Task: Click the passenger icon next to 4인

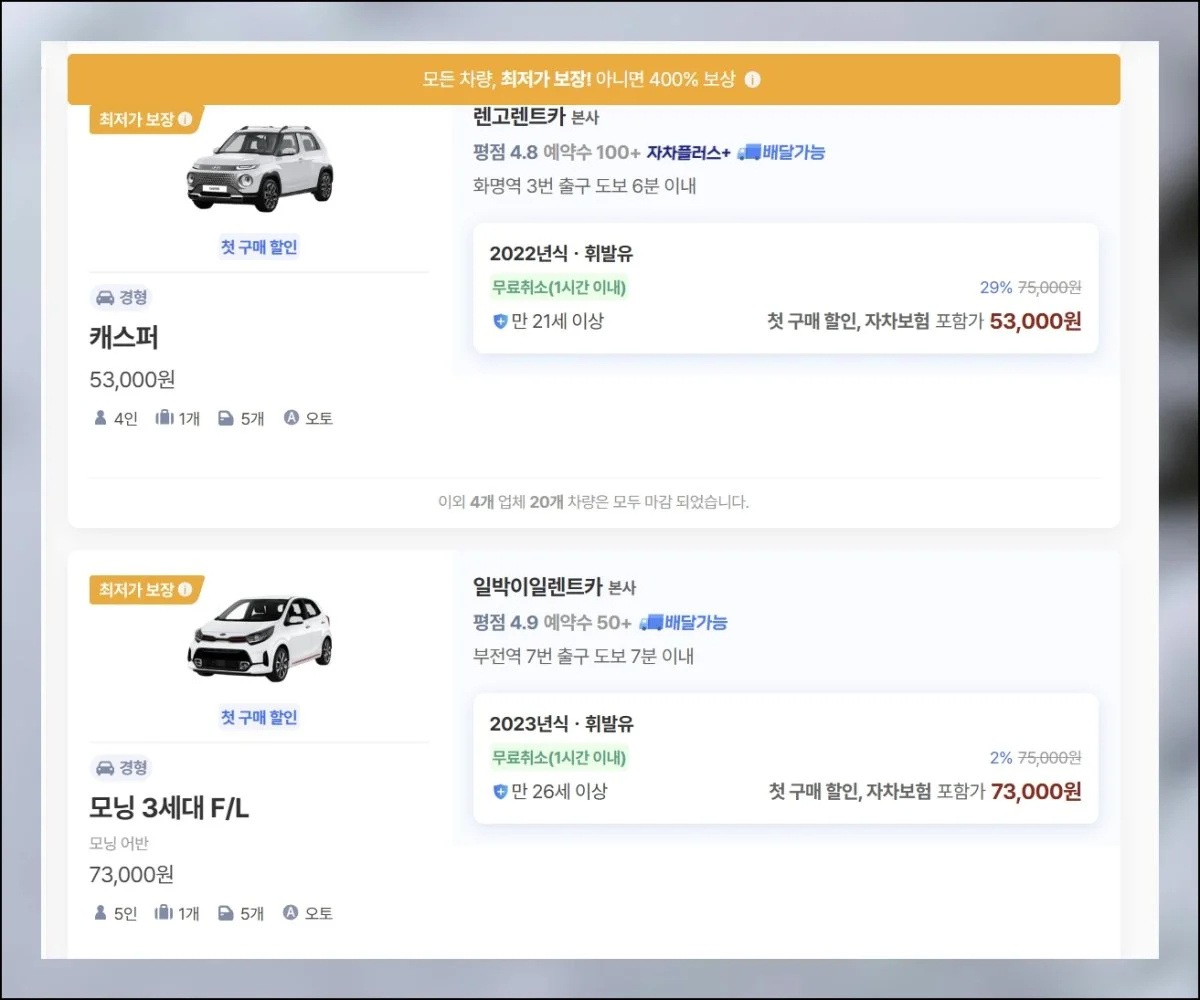Action: [100, 418]
